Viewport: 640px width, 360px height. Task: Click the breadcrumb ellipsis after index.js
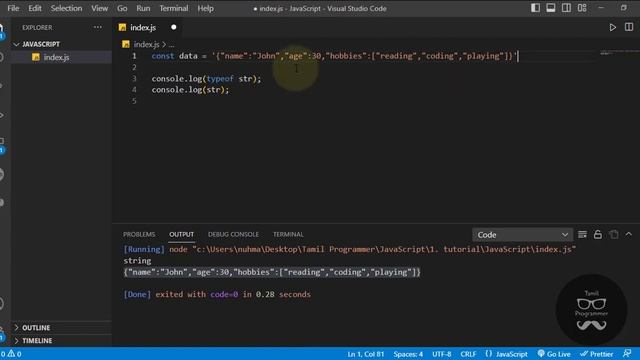click(171, 44)
